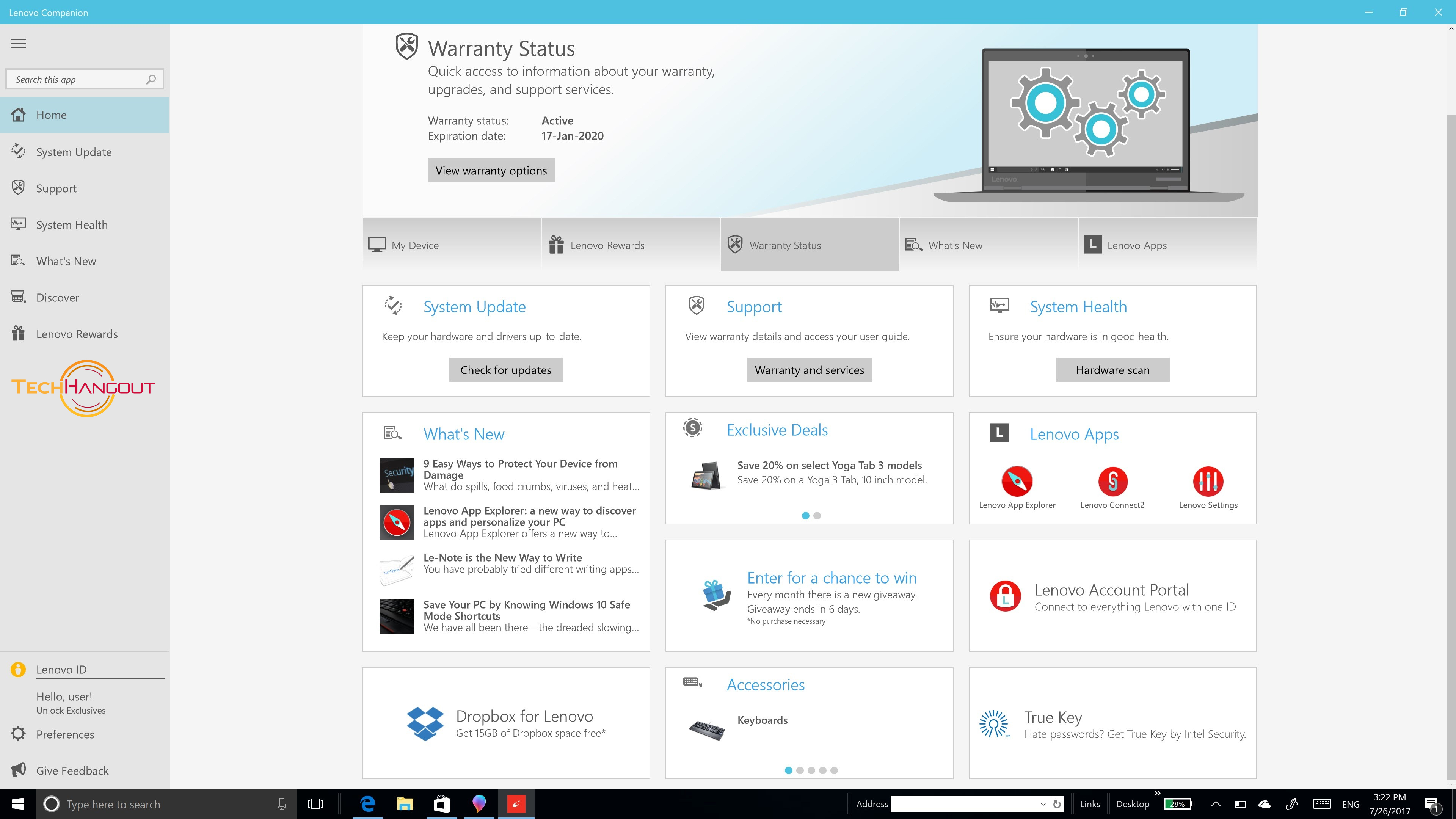The width and height of the screenshot is (1456, 819).
Task: Open the hamburger navigation menu
Action: coord(18,44)
